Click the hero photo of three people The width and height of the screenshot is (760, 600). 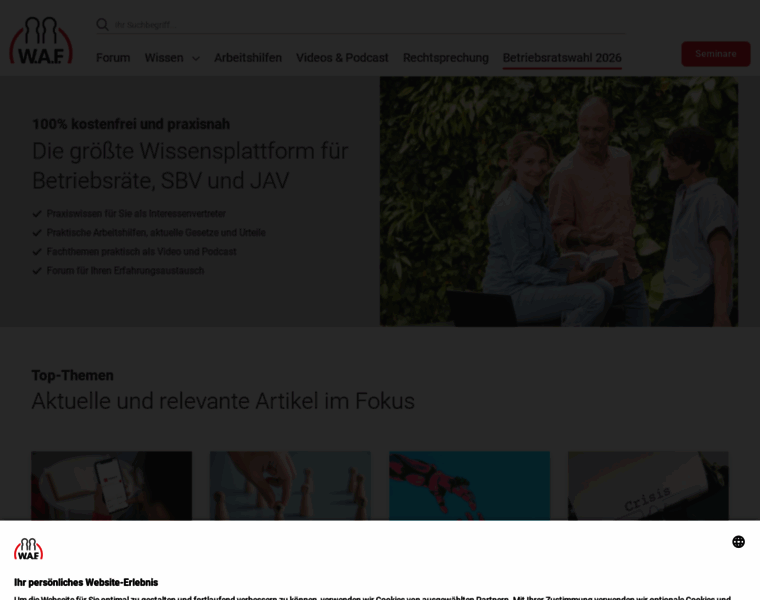[x=559, y=201]
